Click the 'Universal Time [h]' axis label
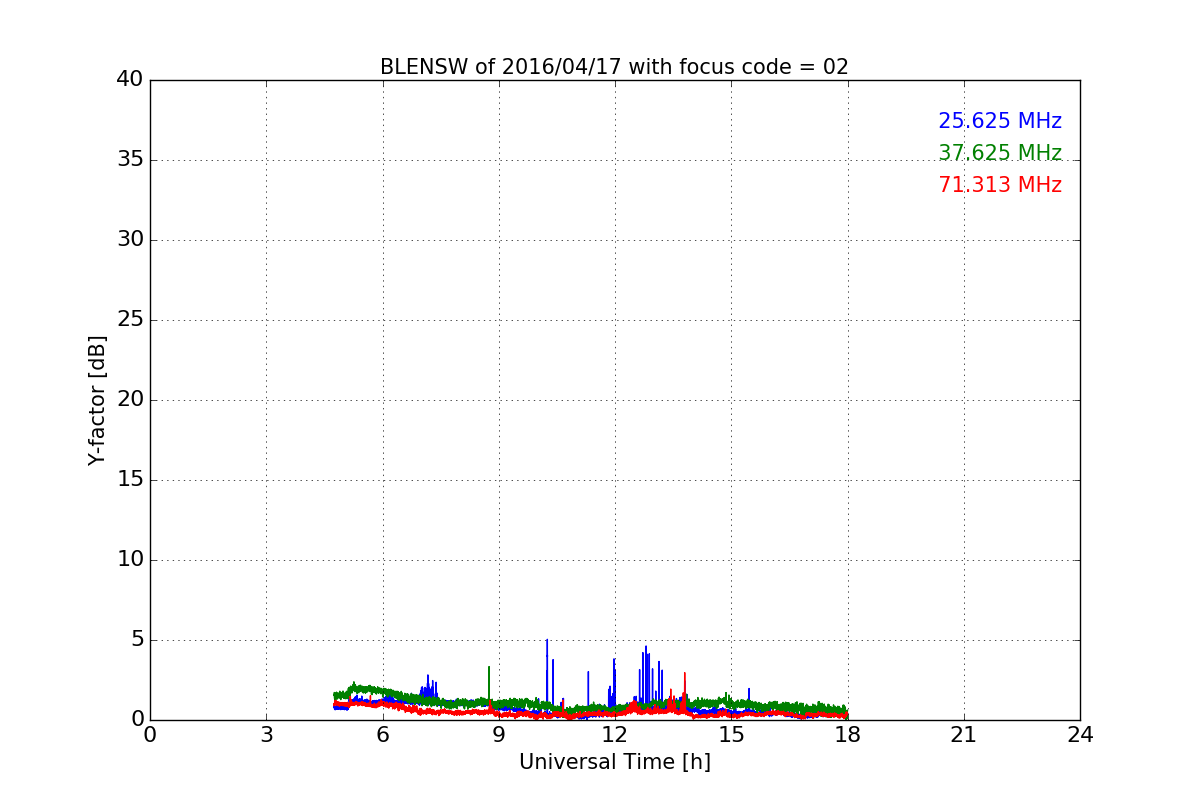Image resolution: width=1200 pixels, height=800 pixels. (615, 762)
